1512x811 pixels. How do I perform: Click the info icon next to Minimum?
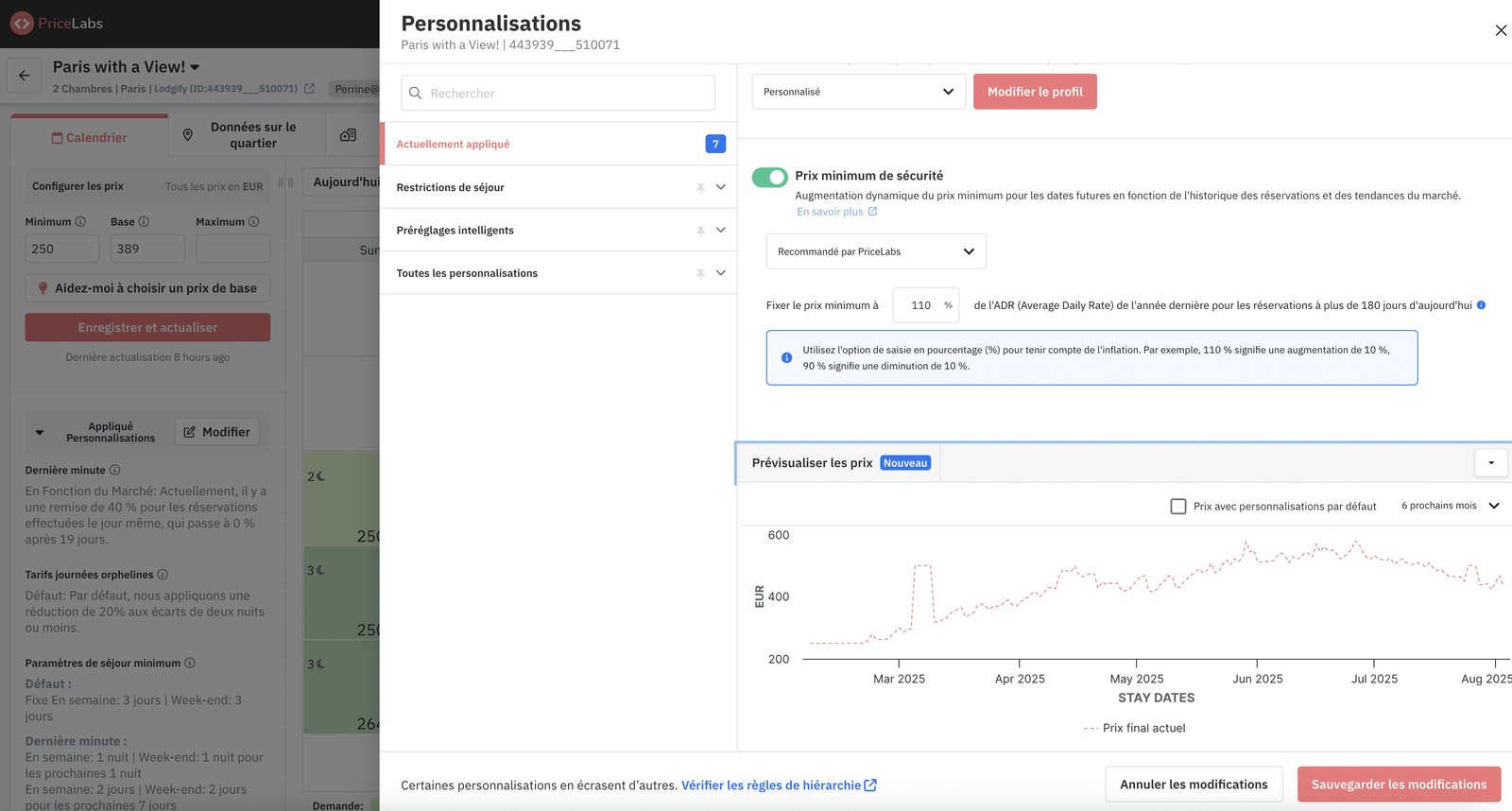(80, 222)
